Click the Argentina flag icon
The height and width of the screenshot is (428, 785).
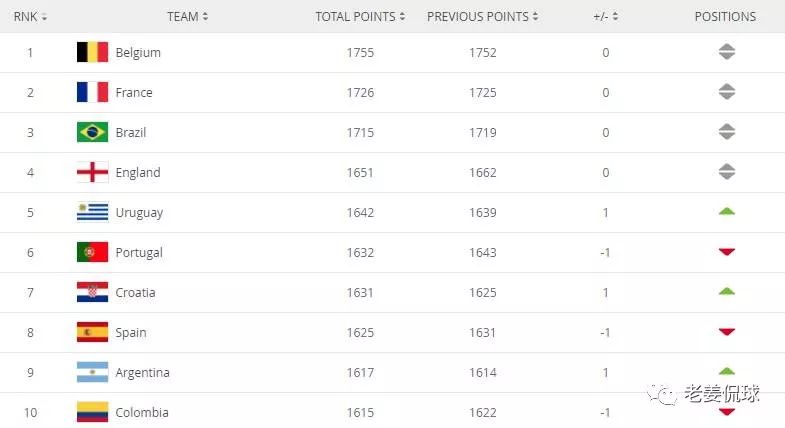92,372
